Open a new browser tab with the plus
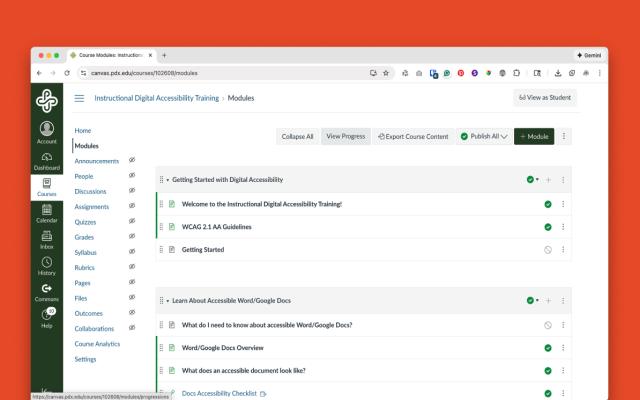Screen dimensions: 640x400 coord(164,55)
